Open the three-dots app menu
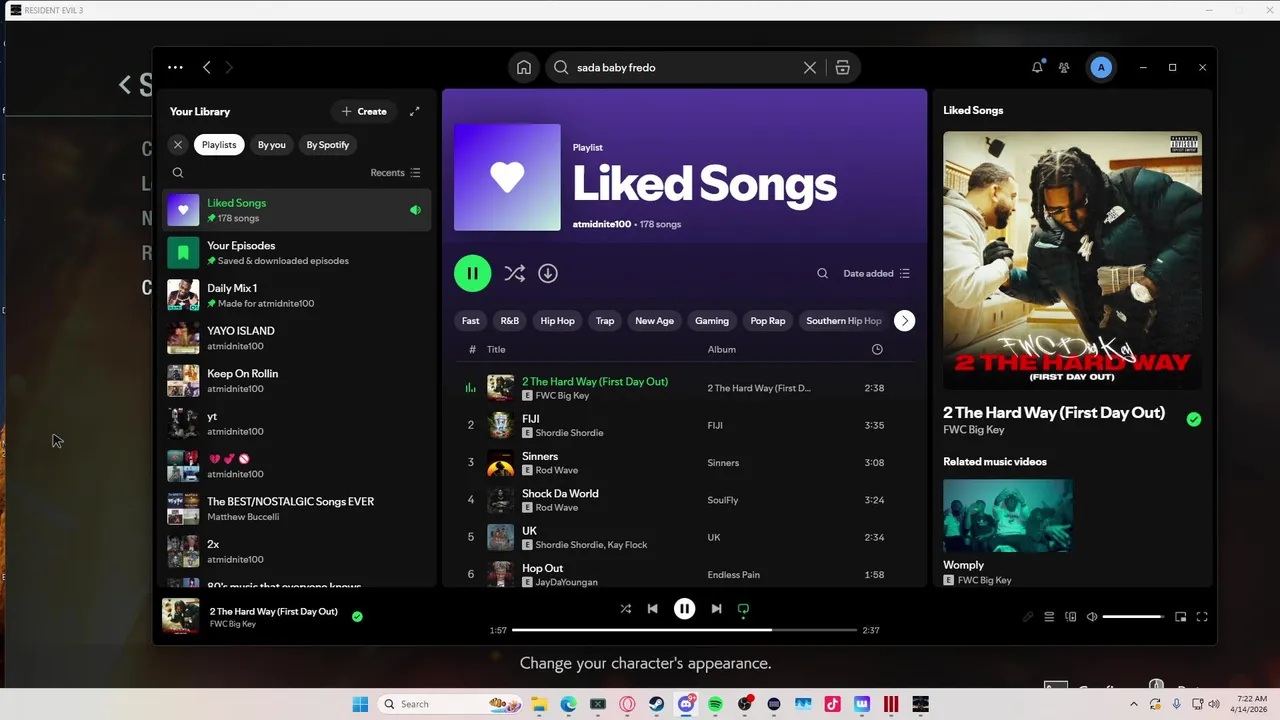Viewport: 1280px width, 720px height. pos(175,67)
